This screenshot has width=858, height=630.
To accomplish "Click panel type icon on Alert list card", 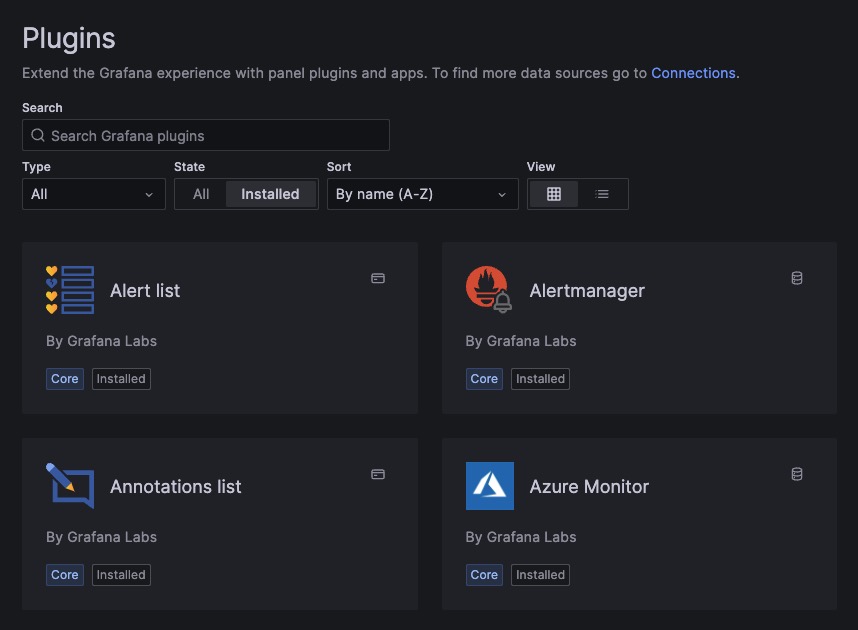I will coord(378,278).
